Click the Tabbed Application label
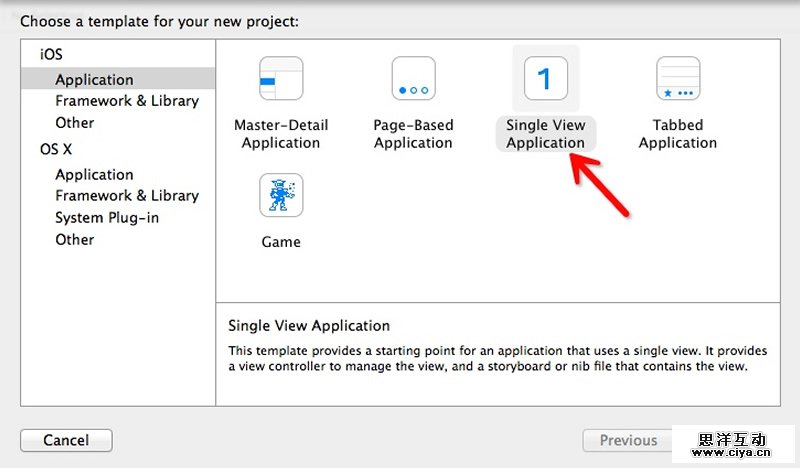This screenshot has height=468, width=800. 678,134
